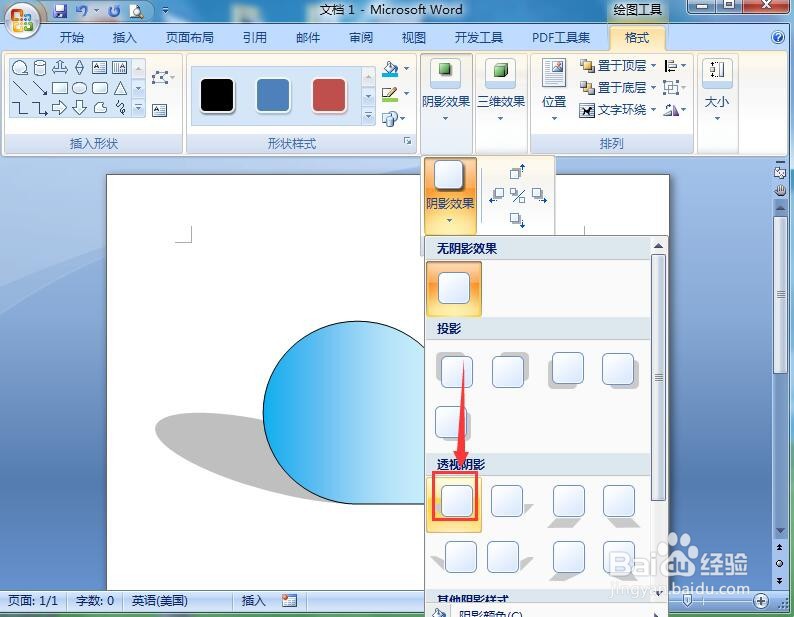This screenshot has height=617, width=794.
Task: Click the Office button logo
Action: pyautogui.click(x=21, y=20)
